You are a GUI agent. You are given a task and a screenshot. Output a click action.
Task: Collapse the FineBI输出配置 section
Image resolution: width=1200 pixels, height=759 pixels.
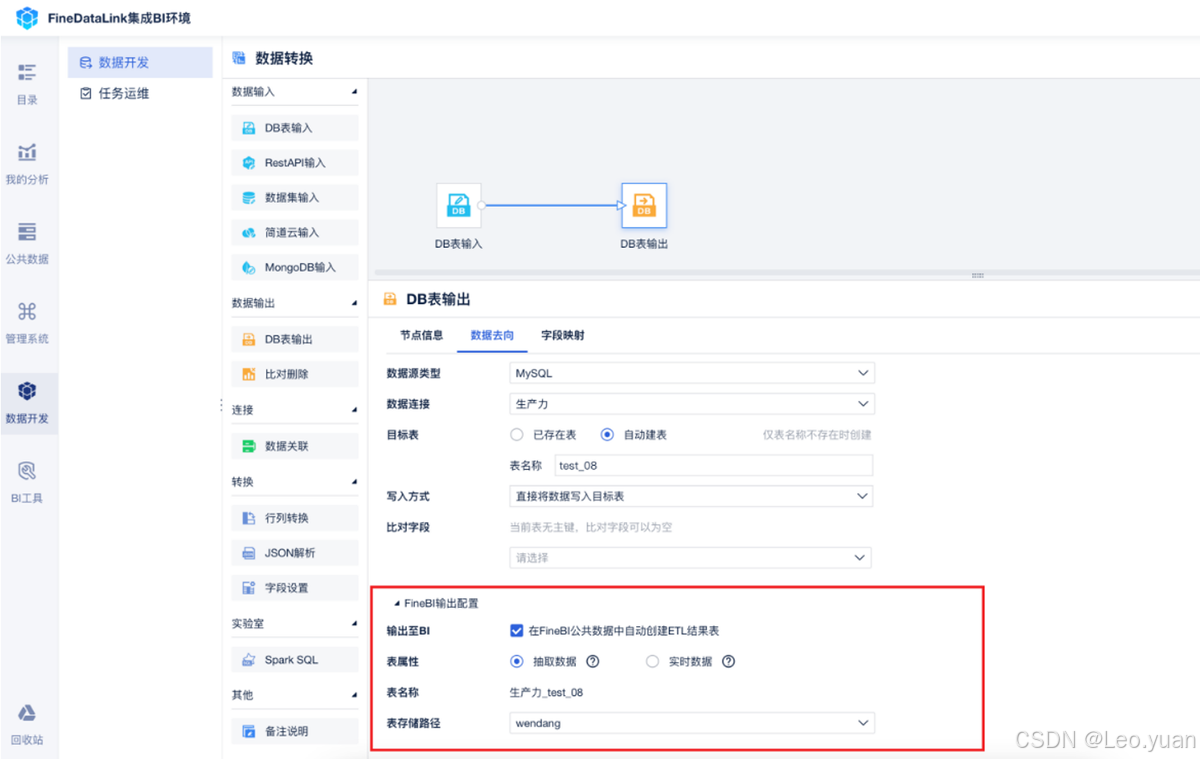[397, 604]
